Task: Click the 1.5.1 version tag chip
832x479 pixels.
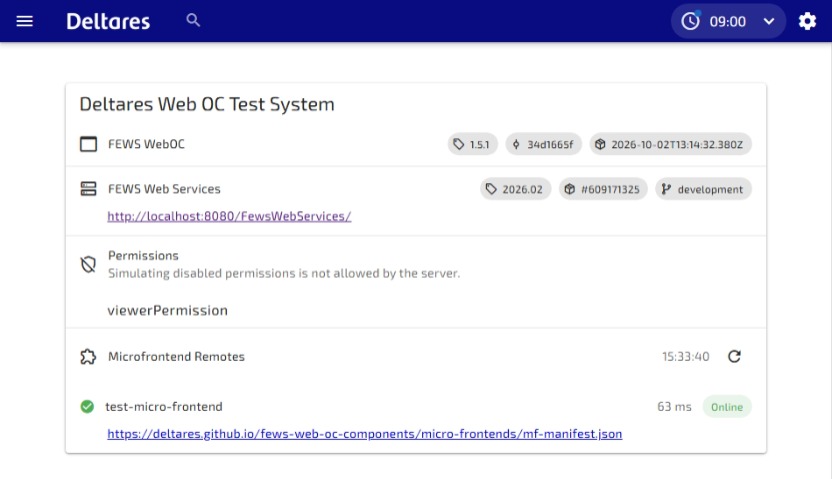Action: 472,144
